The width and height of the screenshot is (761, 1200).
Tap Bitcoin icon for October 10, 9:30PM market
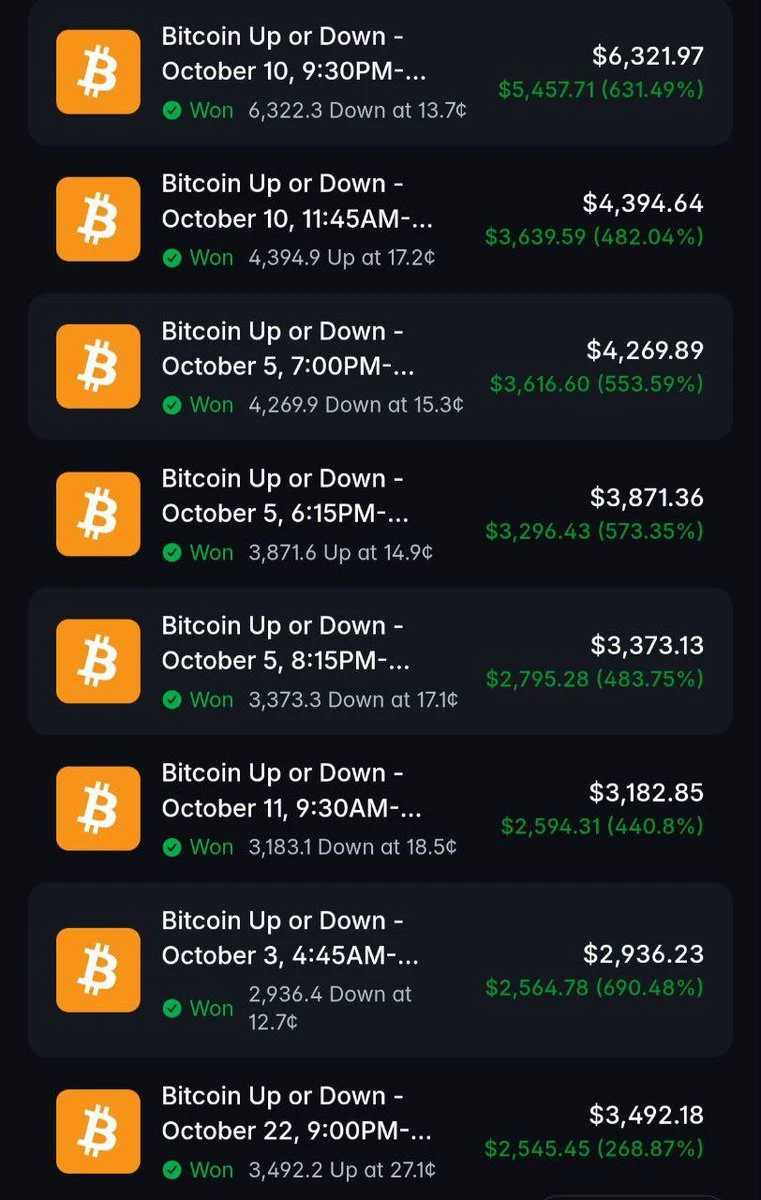point(98,72)
